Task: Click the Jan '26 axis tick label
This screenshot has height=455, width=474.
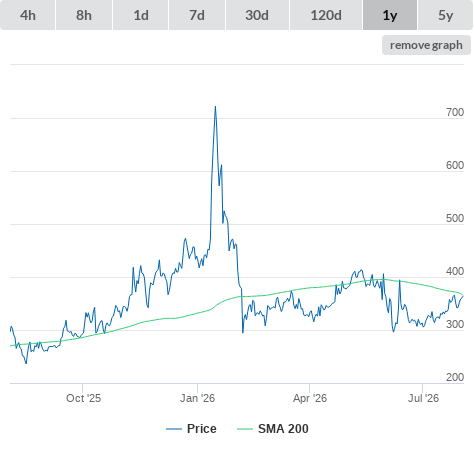Action: click(x=197, y=398)
